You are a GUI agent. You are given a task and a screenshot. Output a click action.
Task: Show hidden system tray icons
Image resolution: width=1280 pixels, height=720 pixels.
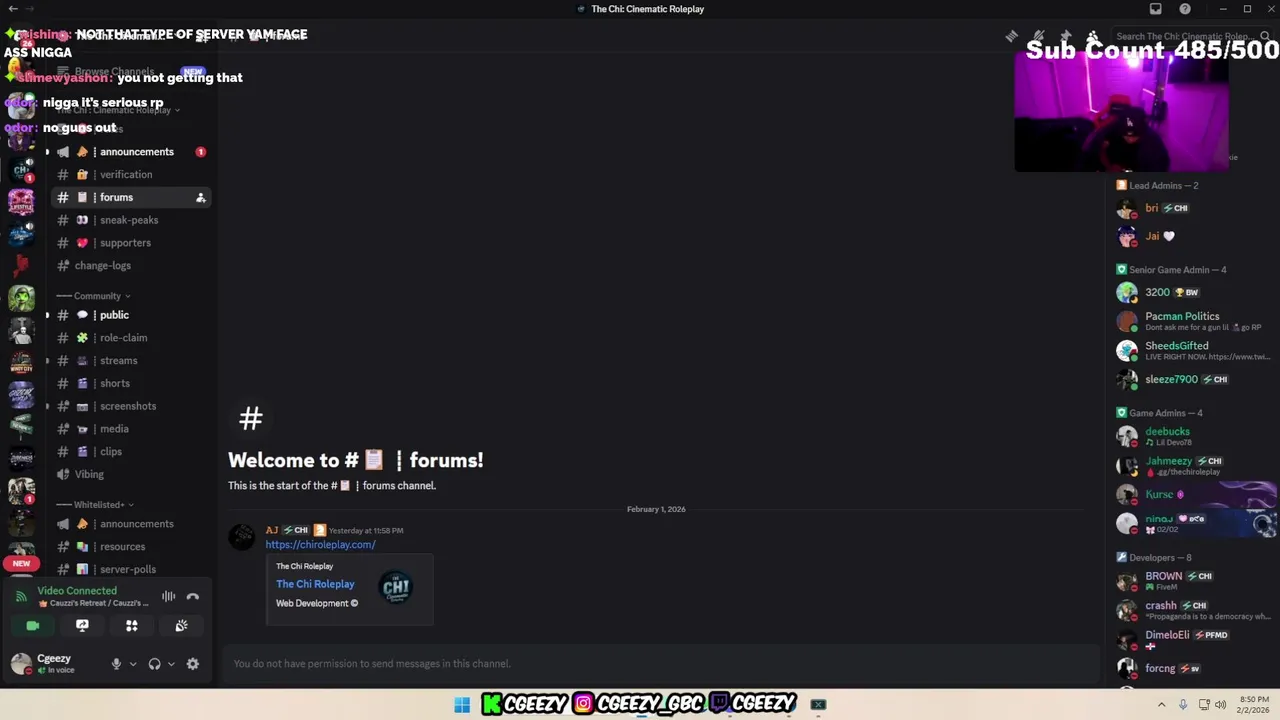1163,705
